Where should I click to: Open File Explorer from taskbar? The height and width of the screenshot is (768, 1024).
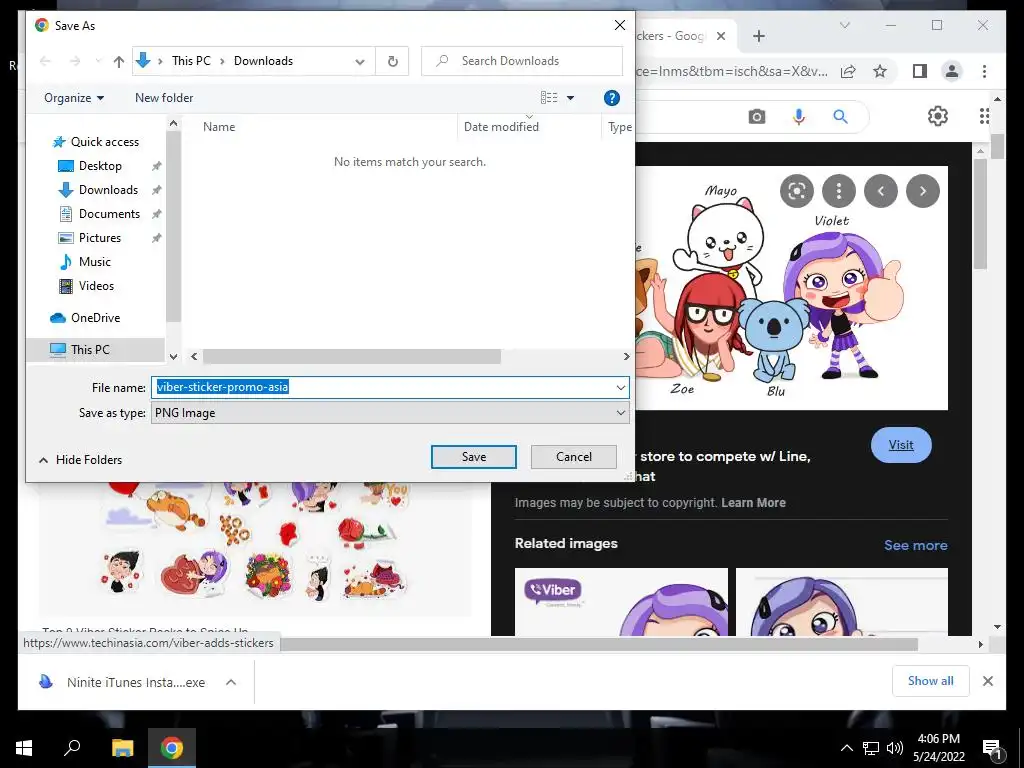(x=122, y=748)
